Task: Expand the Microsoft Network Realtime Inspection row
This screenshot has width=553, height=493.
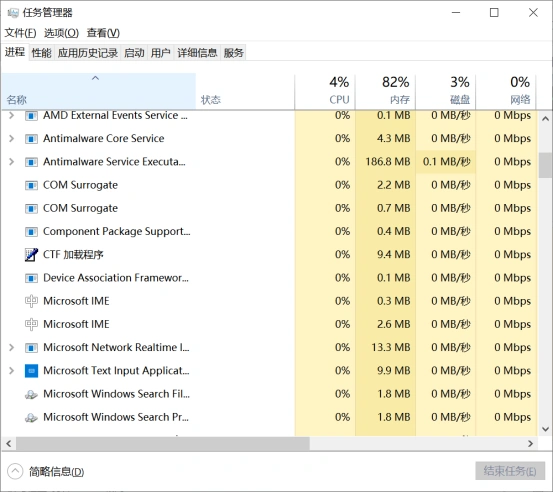Action: 11,348
